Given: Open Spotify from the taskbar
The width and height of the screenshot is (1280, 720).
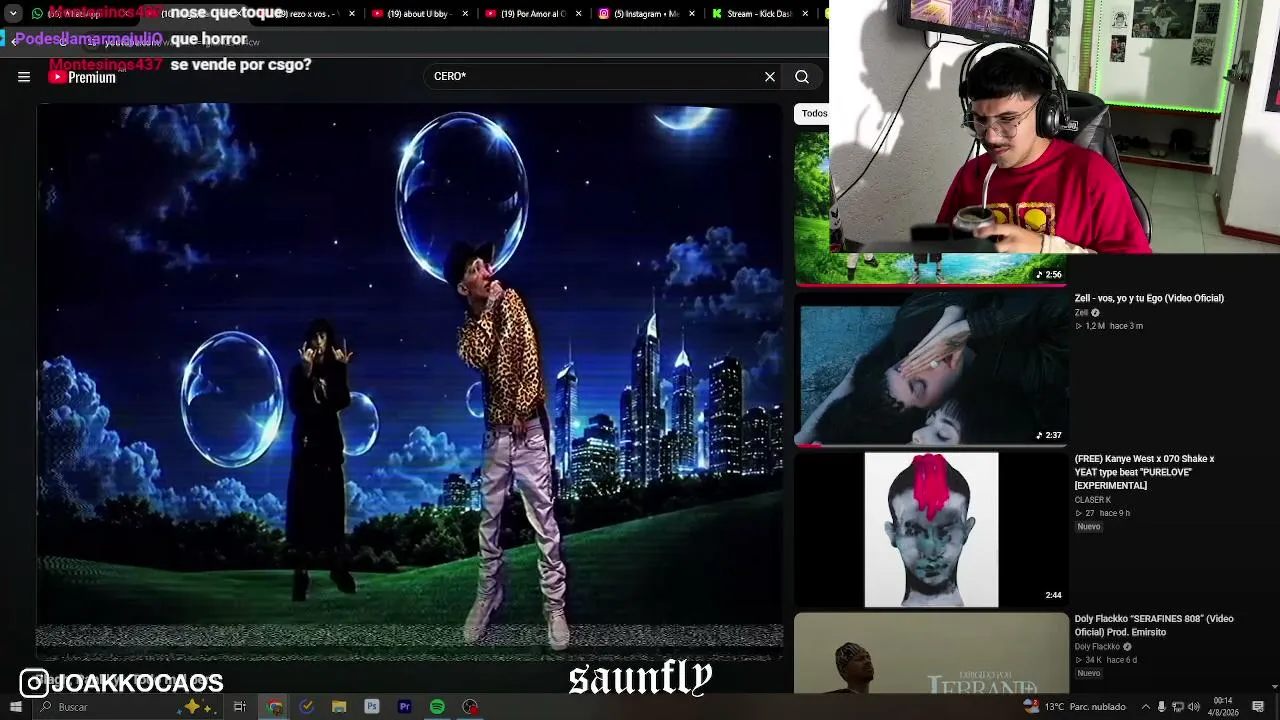Looking at the screenshot, I should pyautogui.click(x=437, y=707).
